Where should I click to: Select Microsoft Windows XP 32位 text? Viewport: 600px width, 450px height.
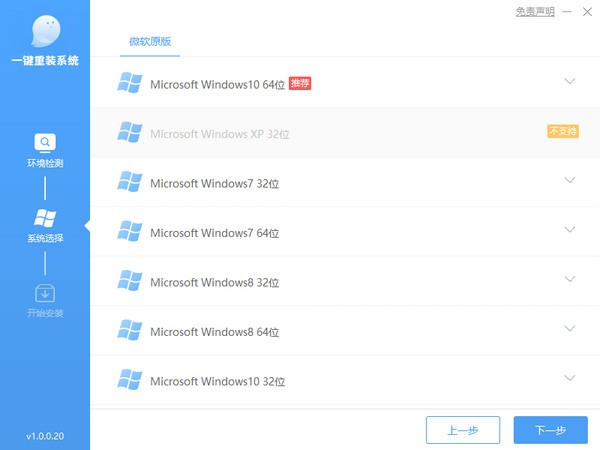click(220, 134)
